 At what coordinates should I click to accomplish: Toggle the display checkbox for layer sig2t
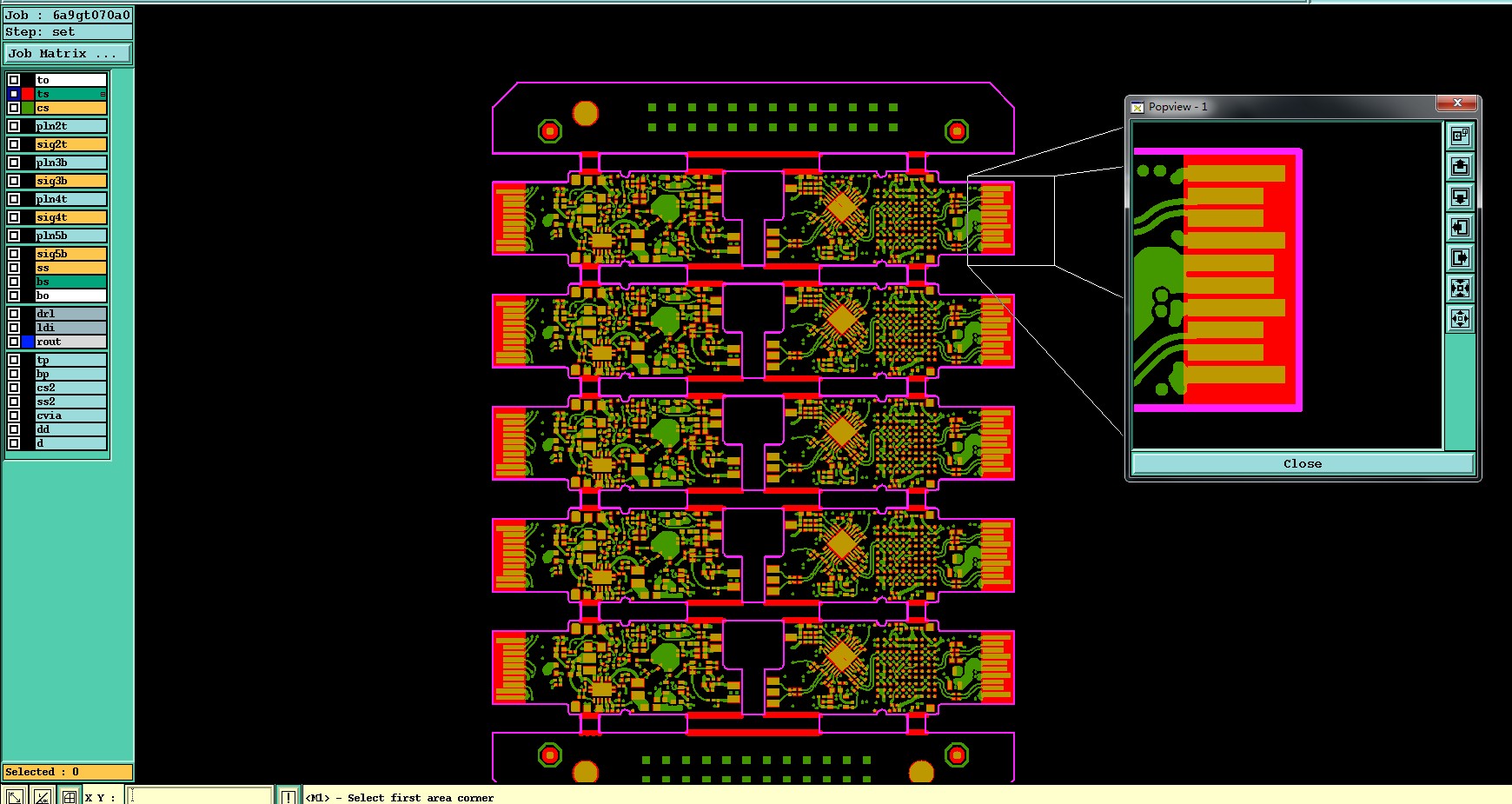(x=14, y=144)
